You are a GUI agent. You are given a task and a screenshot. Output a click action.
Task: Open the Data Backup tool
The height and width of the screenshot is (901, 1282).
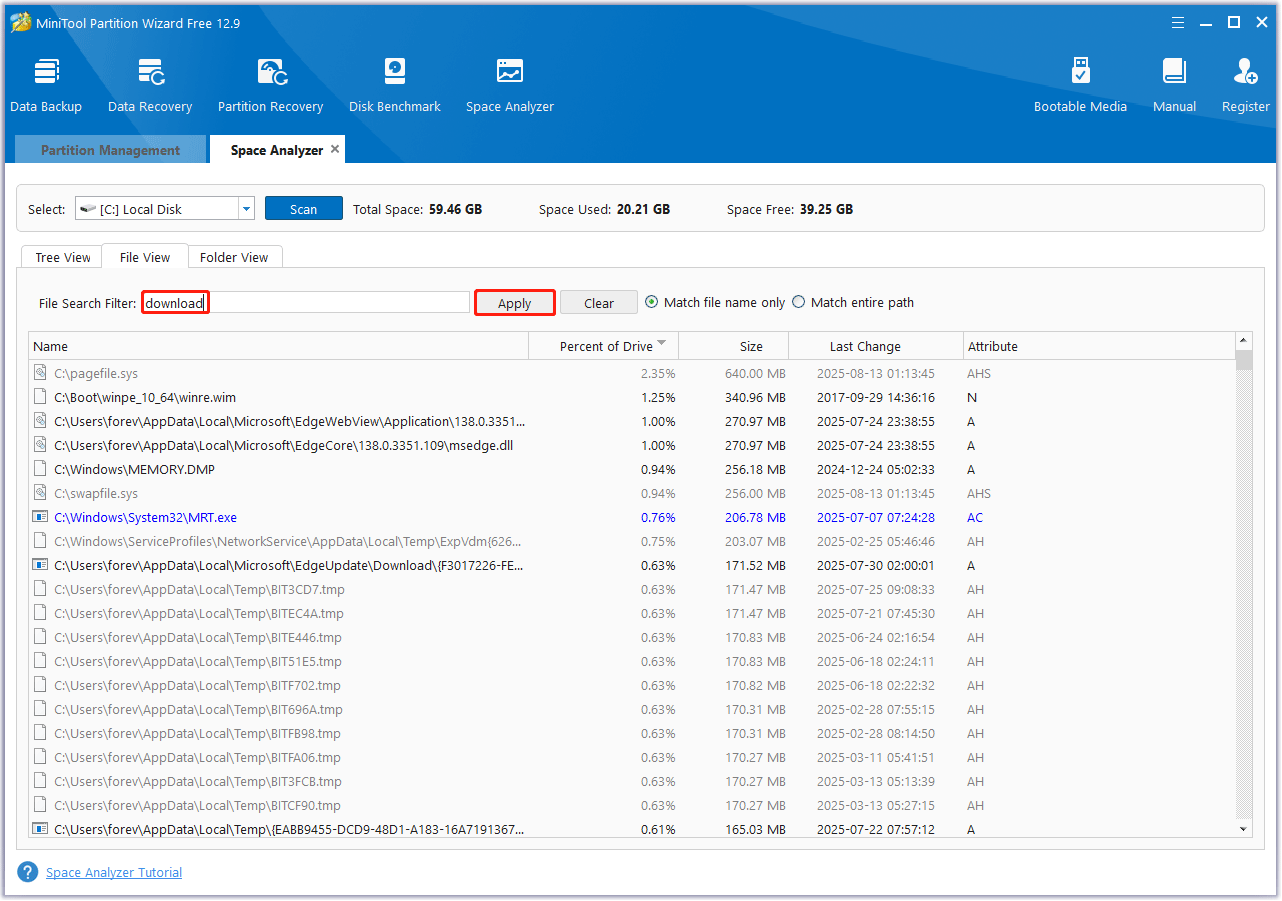pos(46,85)
